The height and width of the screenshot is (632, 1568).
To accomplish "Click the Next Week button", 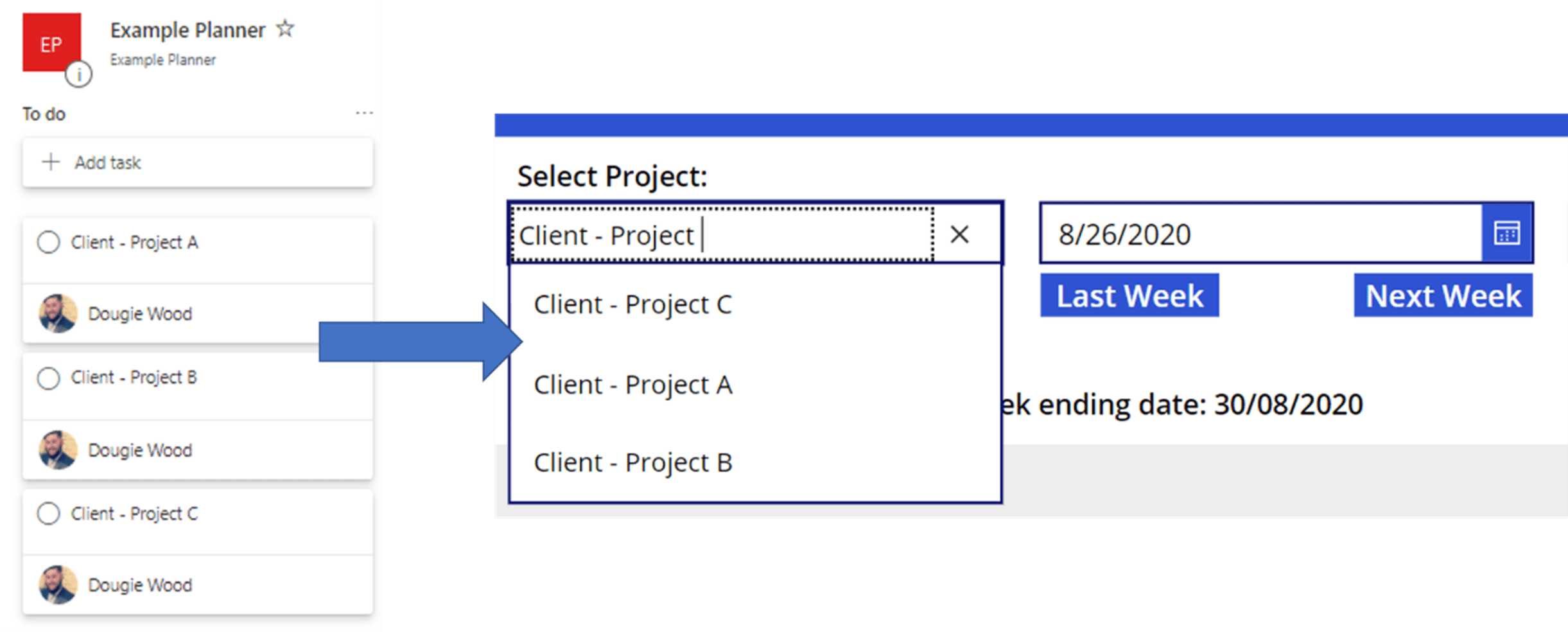I will point(1443,296).
